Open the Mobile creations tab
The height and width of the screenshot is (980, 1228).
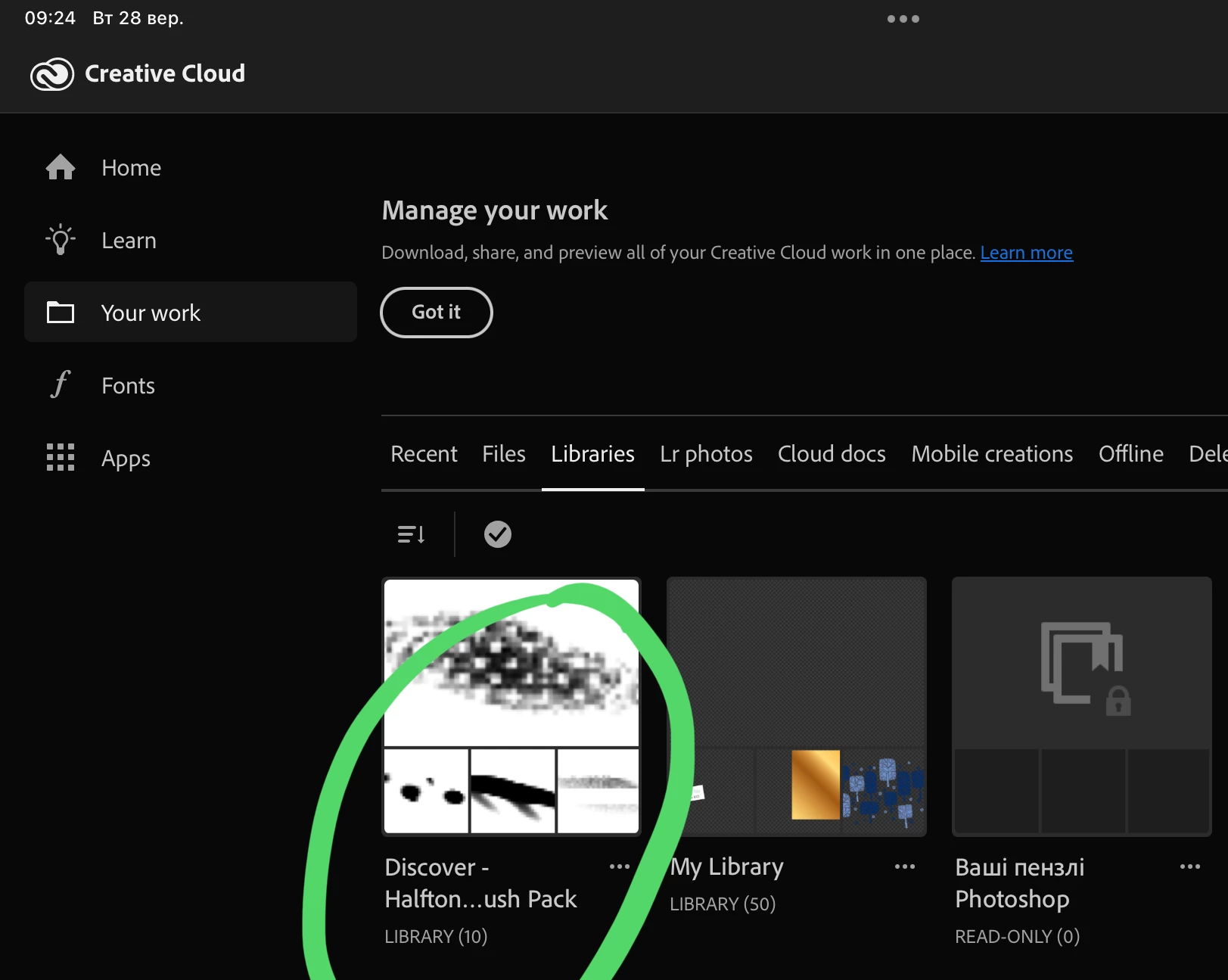pos(992,453)
